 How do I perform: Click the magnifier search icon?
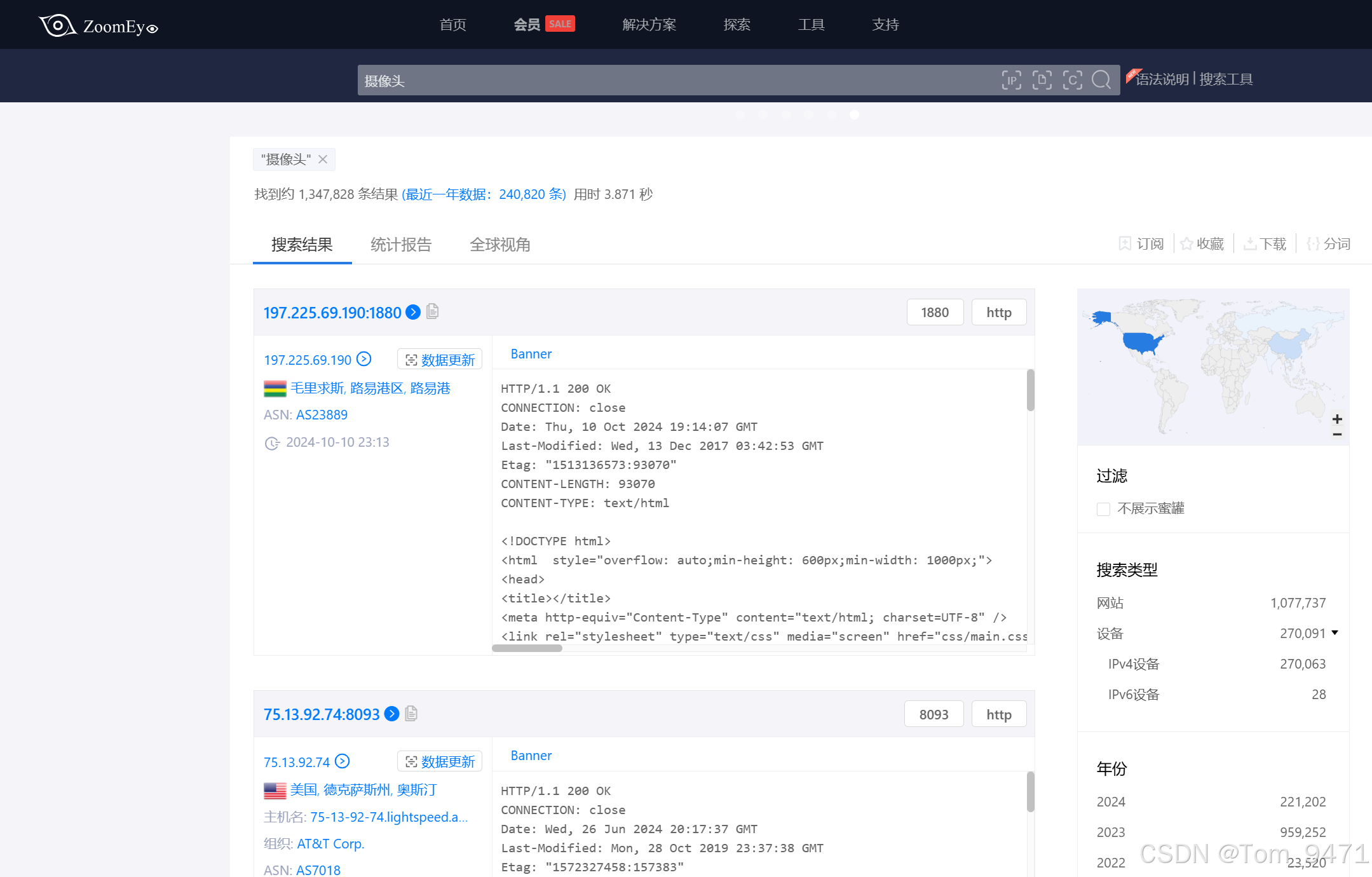1101,80
